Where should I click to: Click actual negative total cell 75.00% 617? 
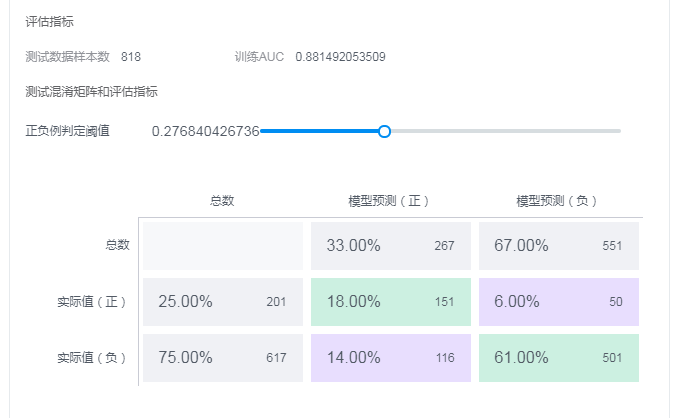click(x=223, y=358)
